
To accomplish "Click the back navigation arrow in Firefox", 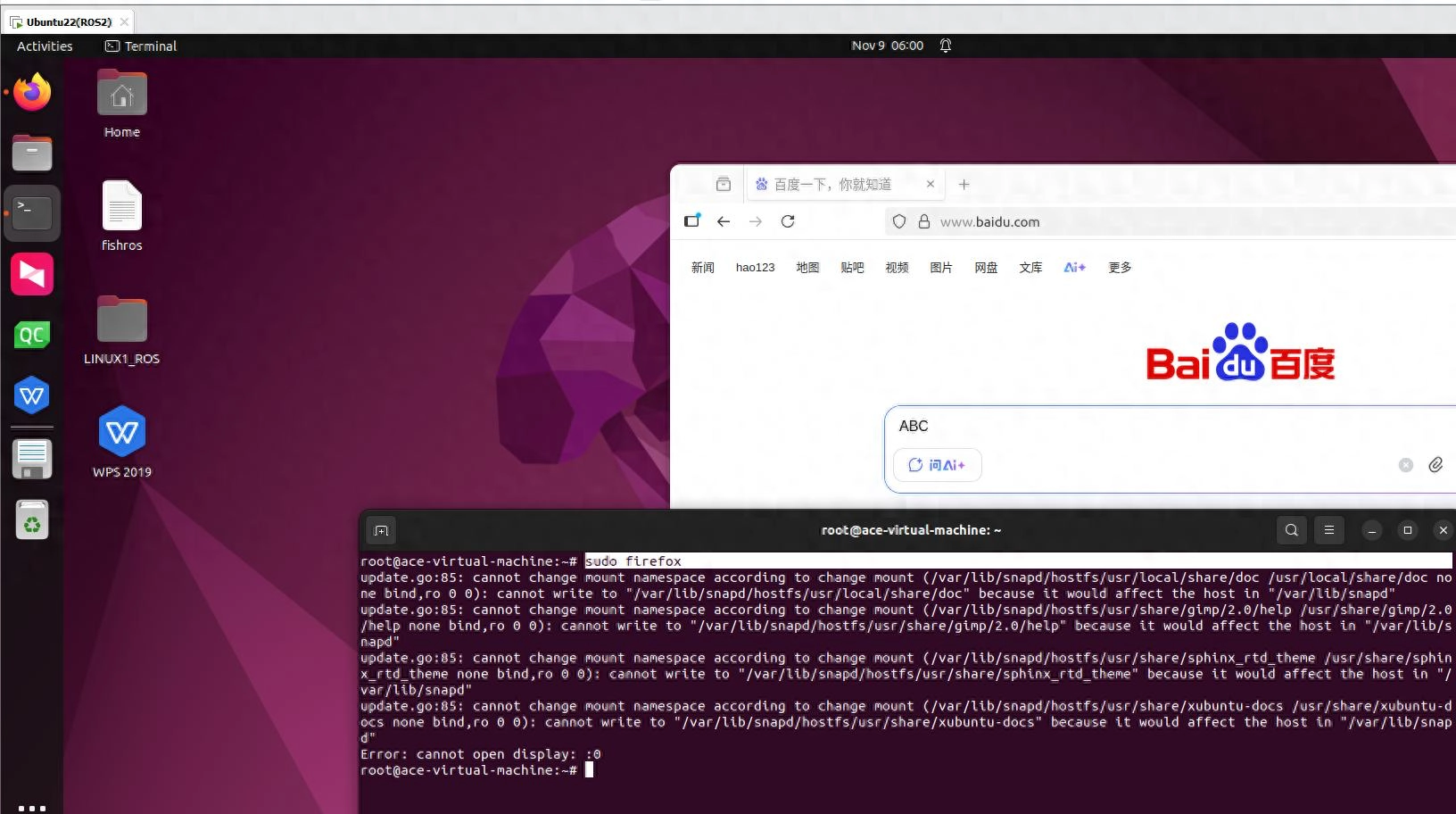I will [x=723, y=221].
